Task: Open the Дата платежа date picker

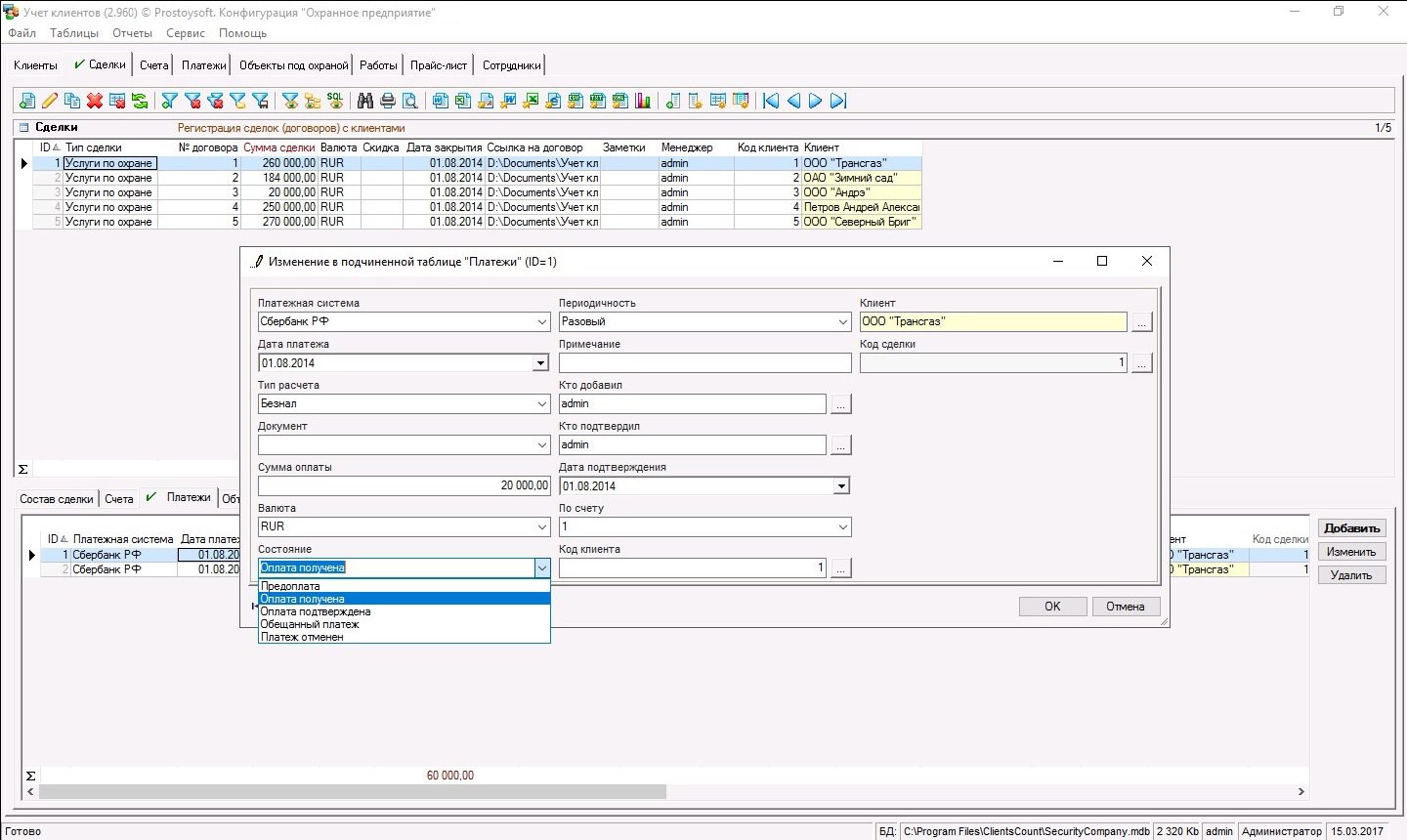Action: coord(540,363)
